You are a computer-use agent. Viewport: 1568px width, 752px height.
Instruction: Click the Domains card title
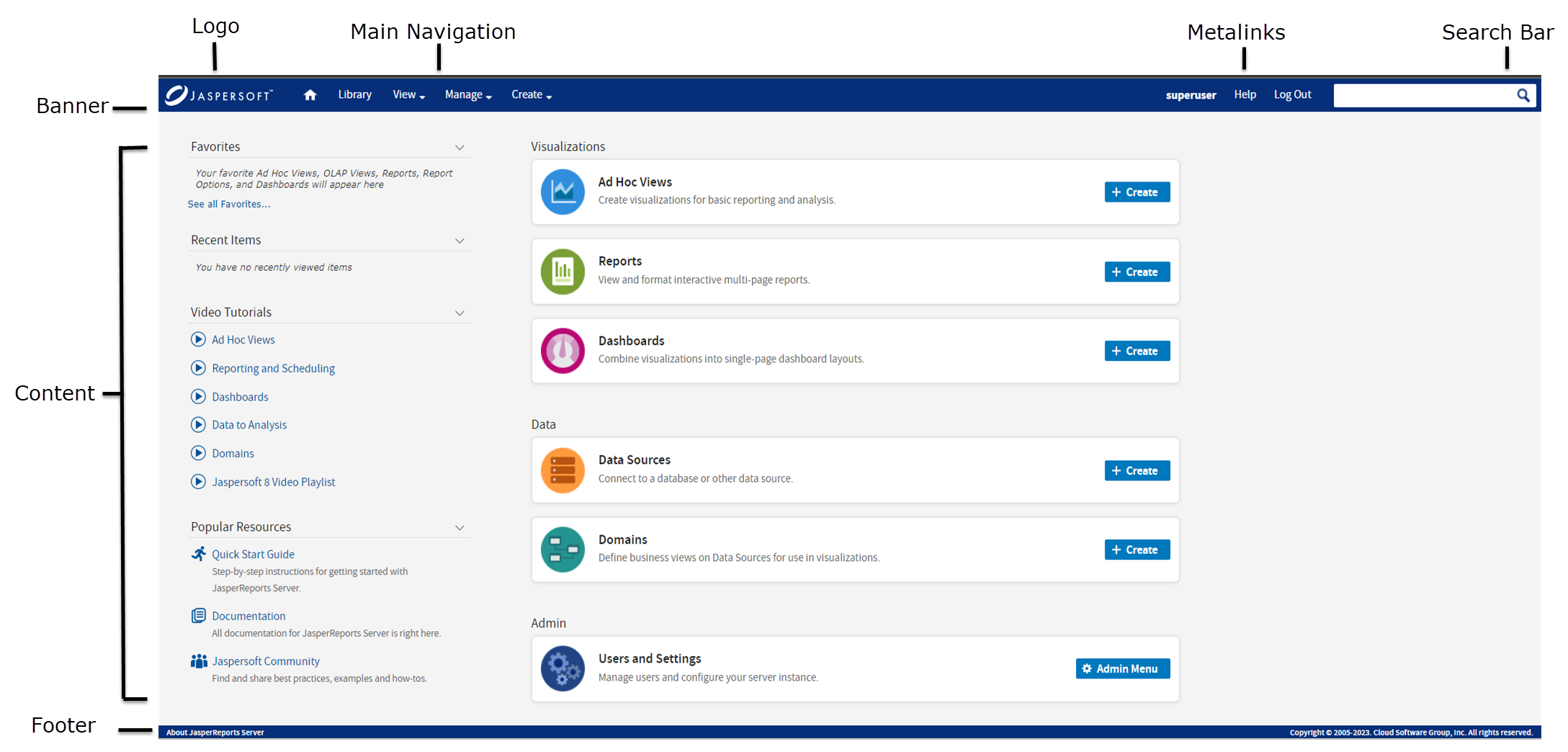(x=622, y=540)
